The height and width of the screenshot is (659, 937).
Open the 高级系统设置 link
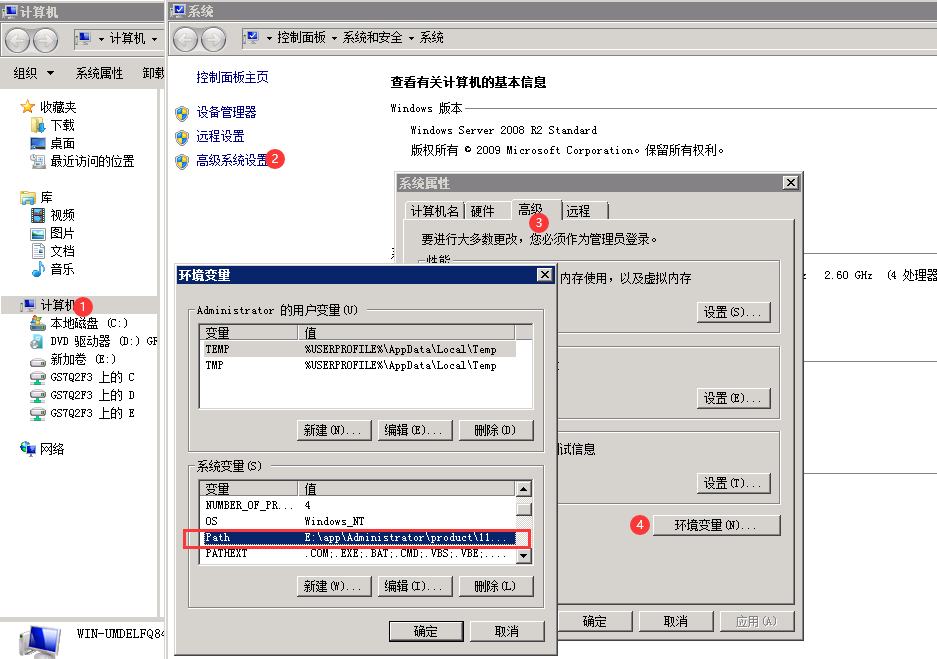coord(232,160)
